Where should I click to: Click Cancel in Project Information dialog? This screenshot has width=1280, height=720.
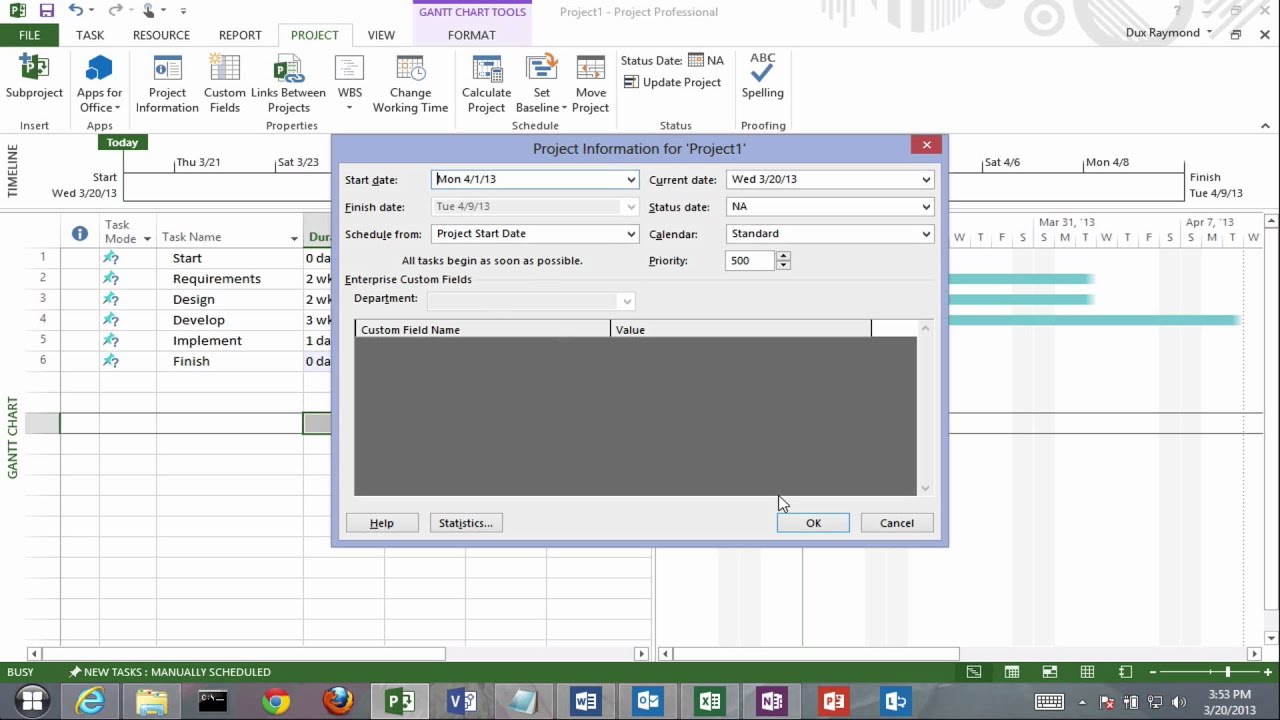(x=897, y=523)
